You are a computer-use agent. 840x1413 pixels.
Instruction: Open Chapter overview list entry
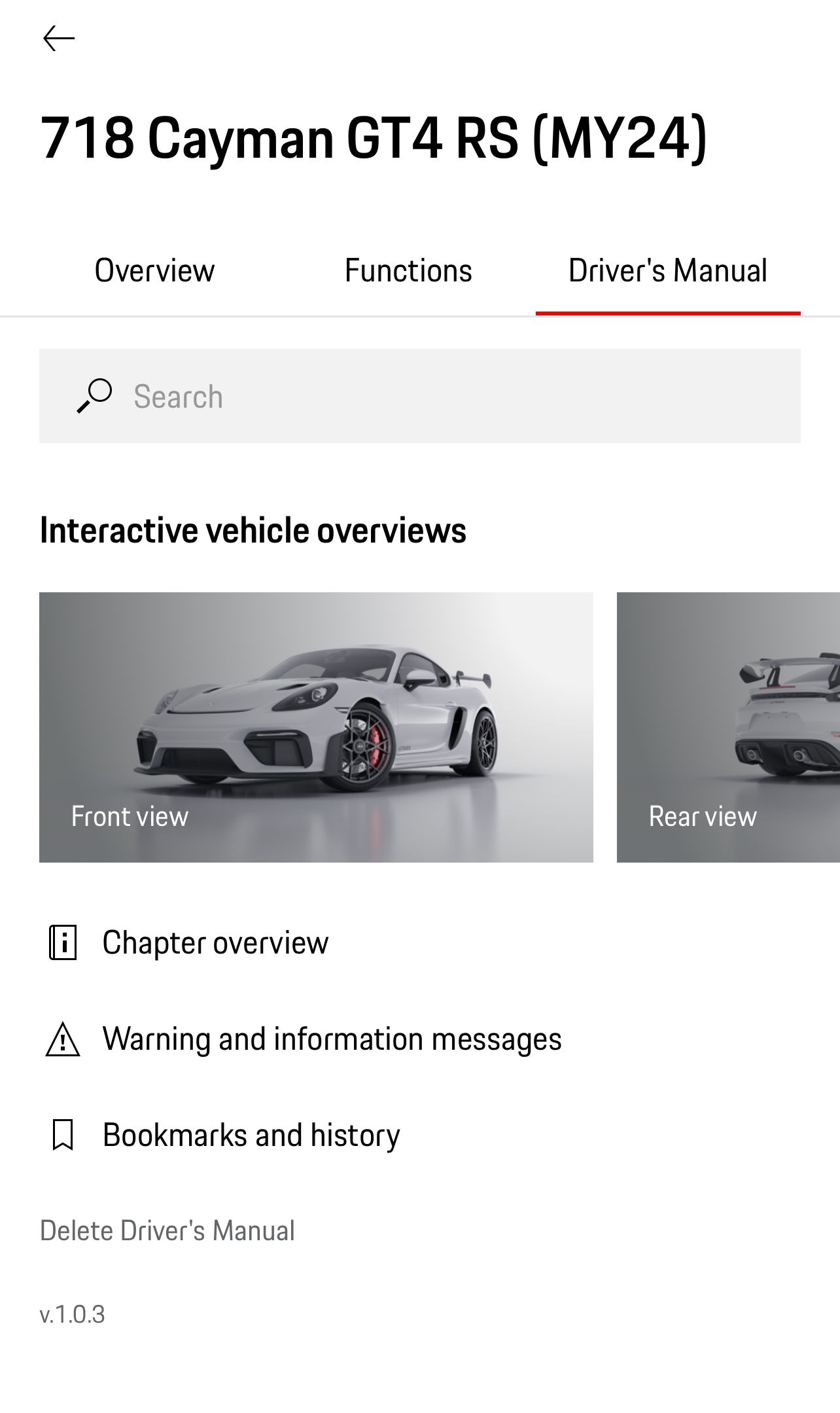pyautogui.click(x=215, y=942)
